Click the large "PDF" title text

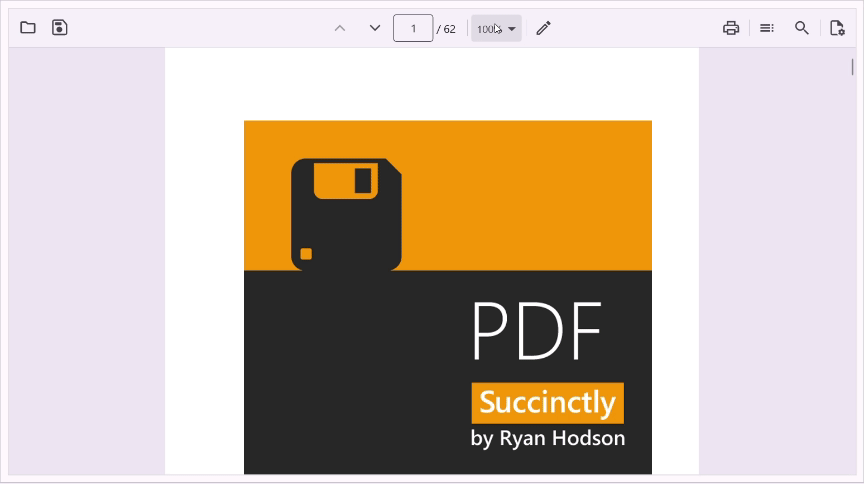tap(537, 331)
